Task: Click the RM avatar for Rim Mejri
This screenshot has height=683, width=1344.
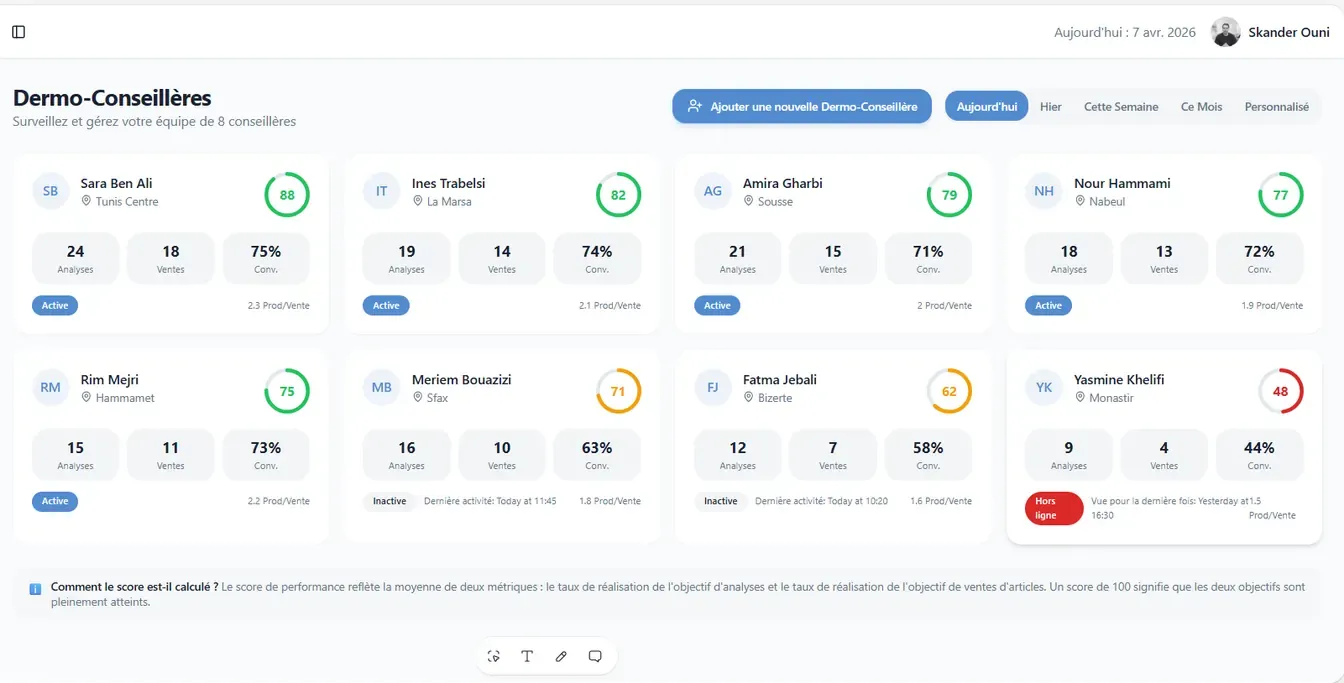Action: tap(50, 387)
